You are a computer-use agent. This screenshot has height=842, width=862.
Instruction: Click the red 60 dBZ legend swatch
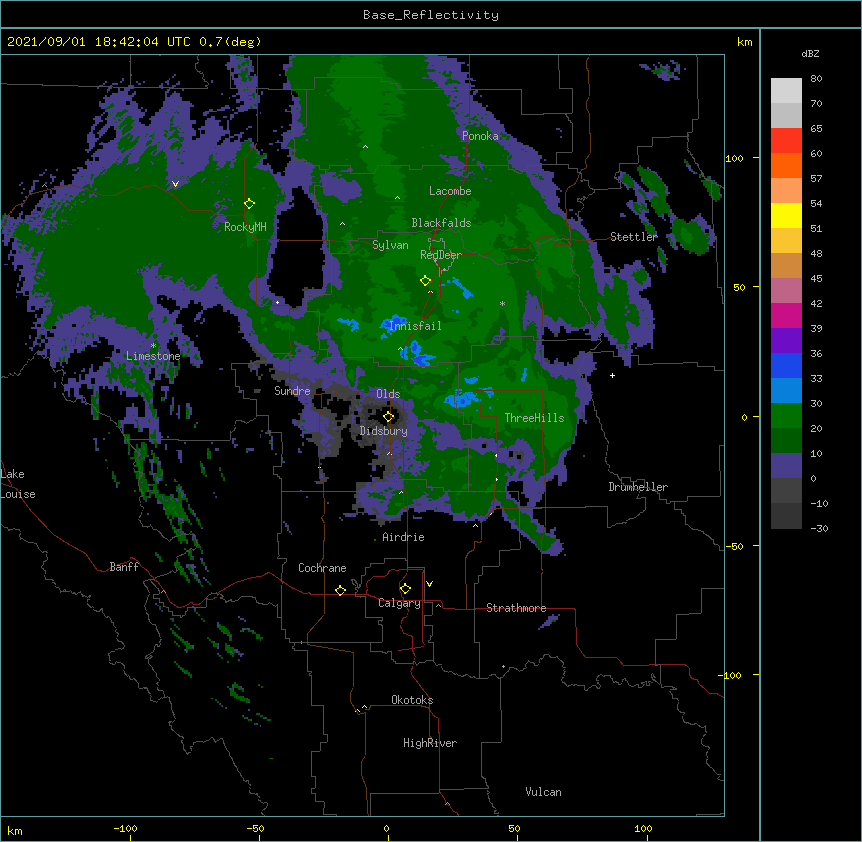[x=786, y=141]
